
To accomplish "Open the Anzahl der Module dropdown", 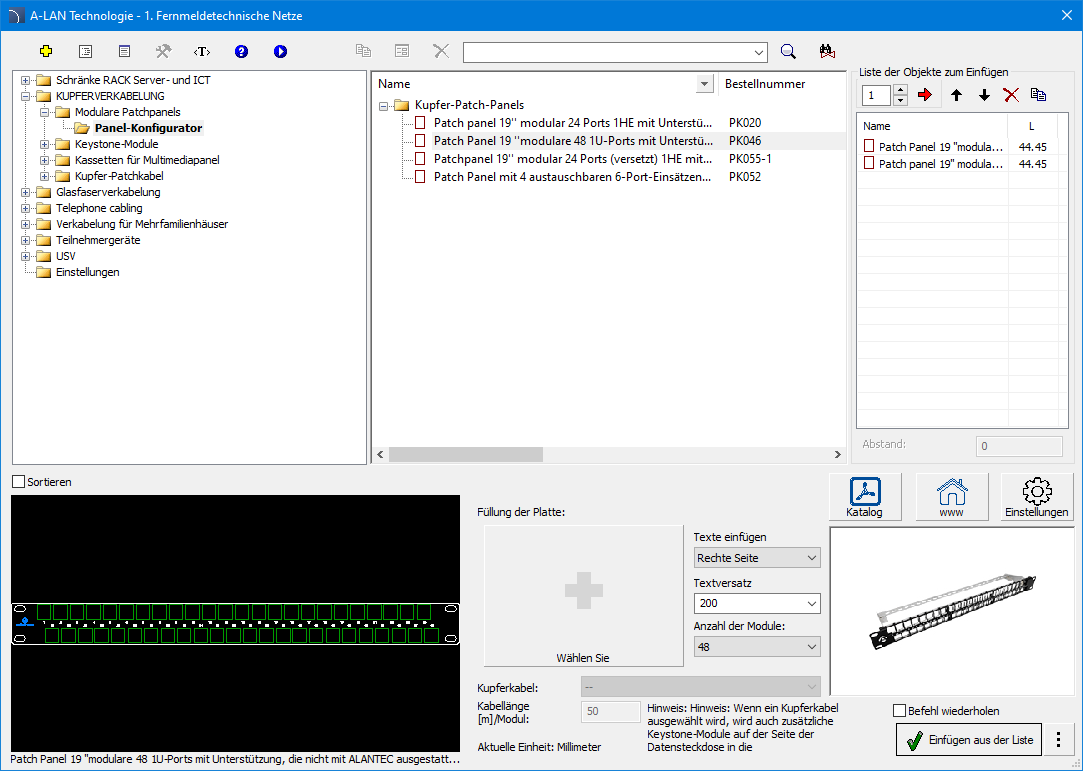I will (x=757, y=647).
